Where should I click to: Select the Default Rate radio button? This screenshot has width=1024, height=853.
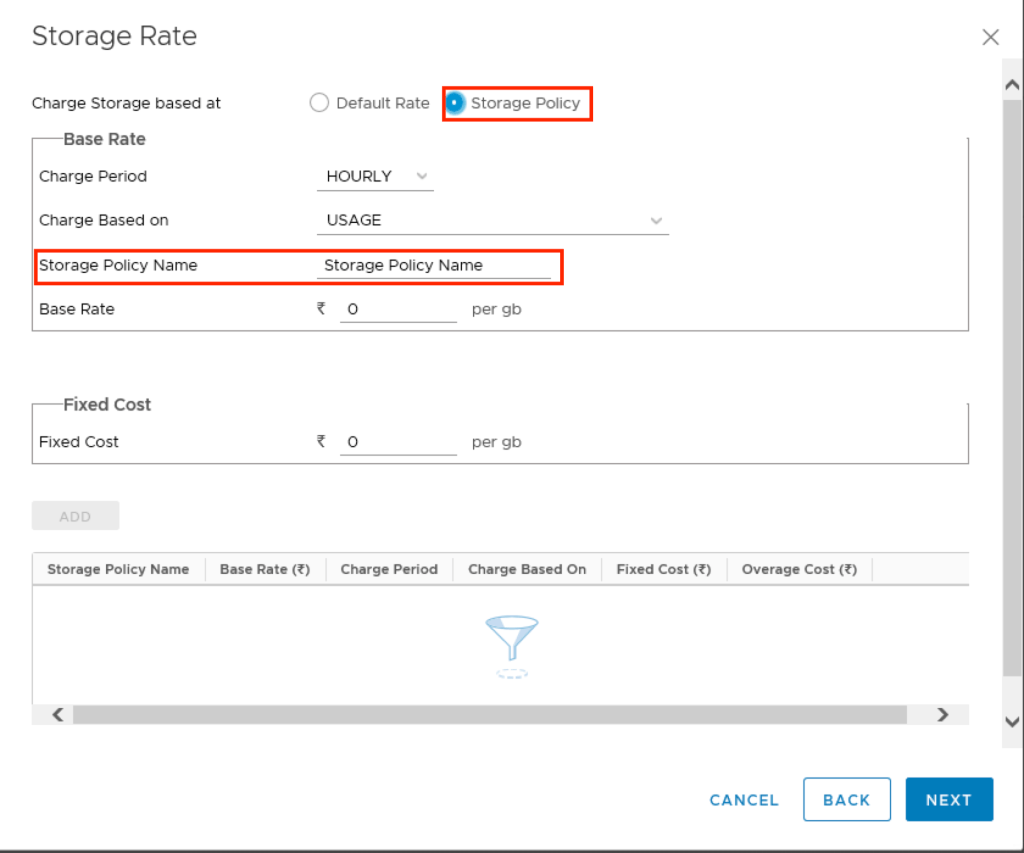click(x=320, y=103)
